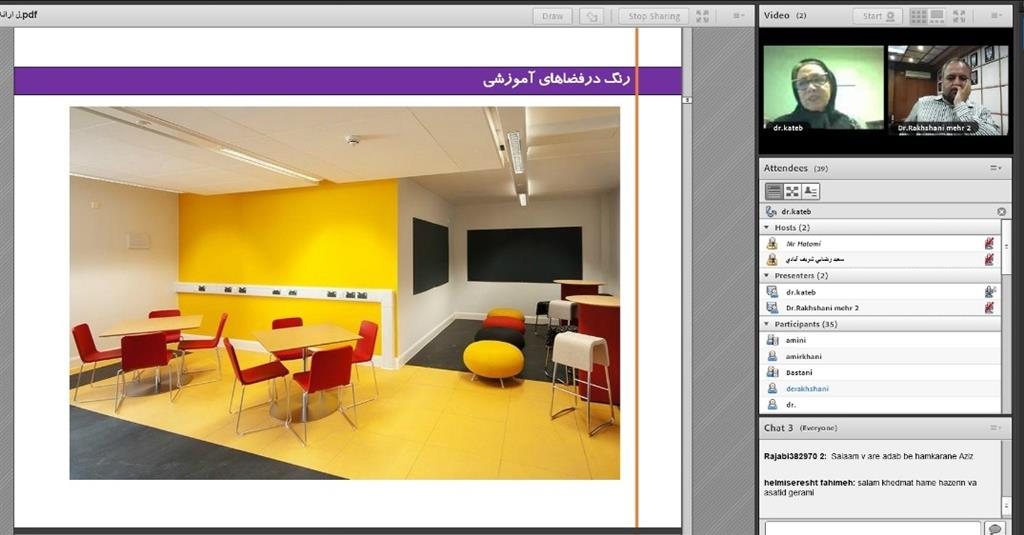Click the pointer tool icon beside Draw
Screen dimensions: 1024x535
[x=591, y=16]
